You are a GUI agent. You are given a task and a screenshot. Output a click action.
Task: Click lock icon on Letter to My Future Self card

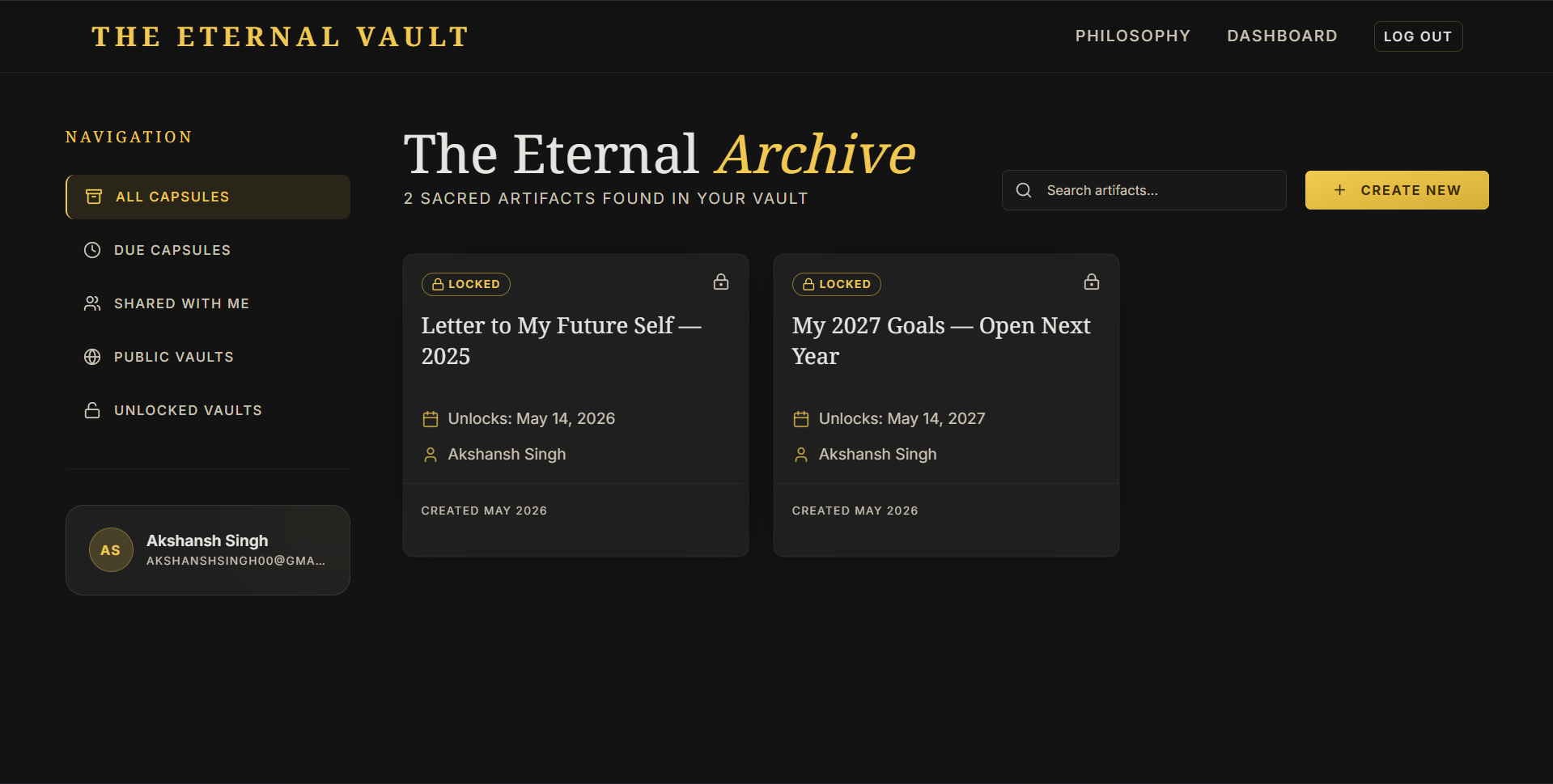[721, 282]
